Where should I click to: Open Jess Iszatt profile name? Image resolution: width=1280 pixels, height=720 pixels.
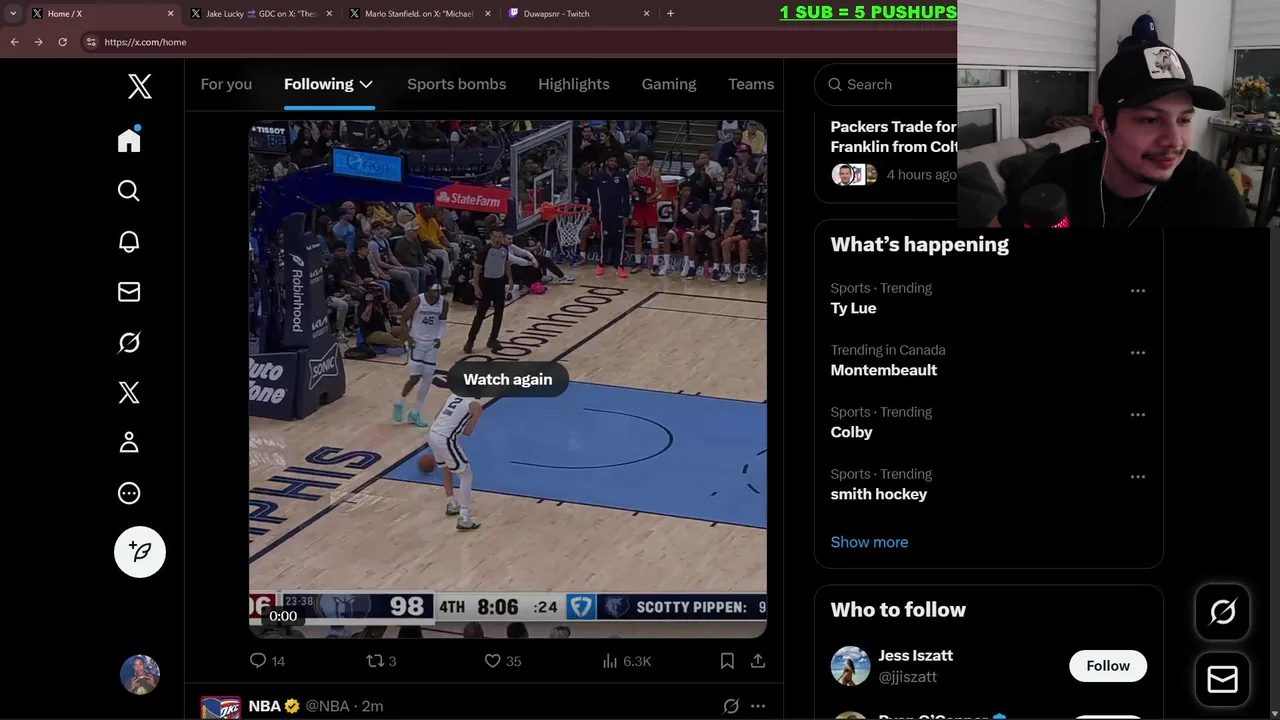915,656
